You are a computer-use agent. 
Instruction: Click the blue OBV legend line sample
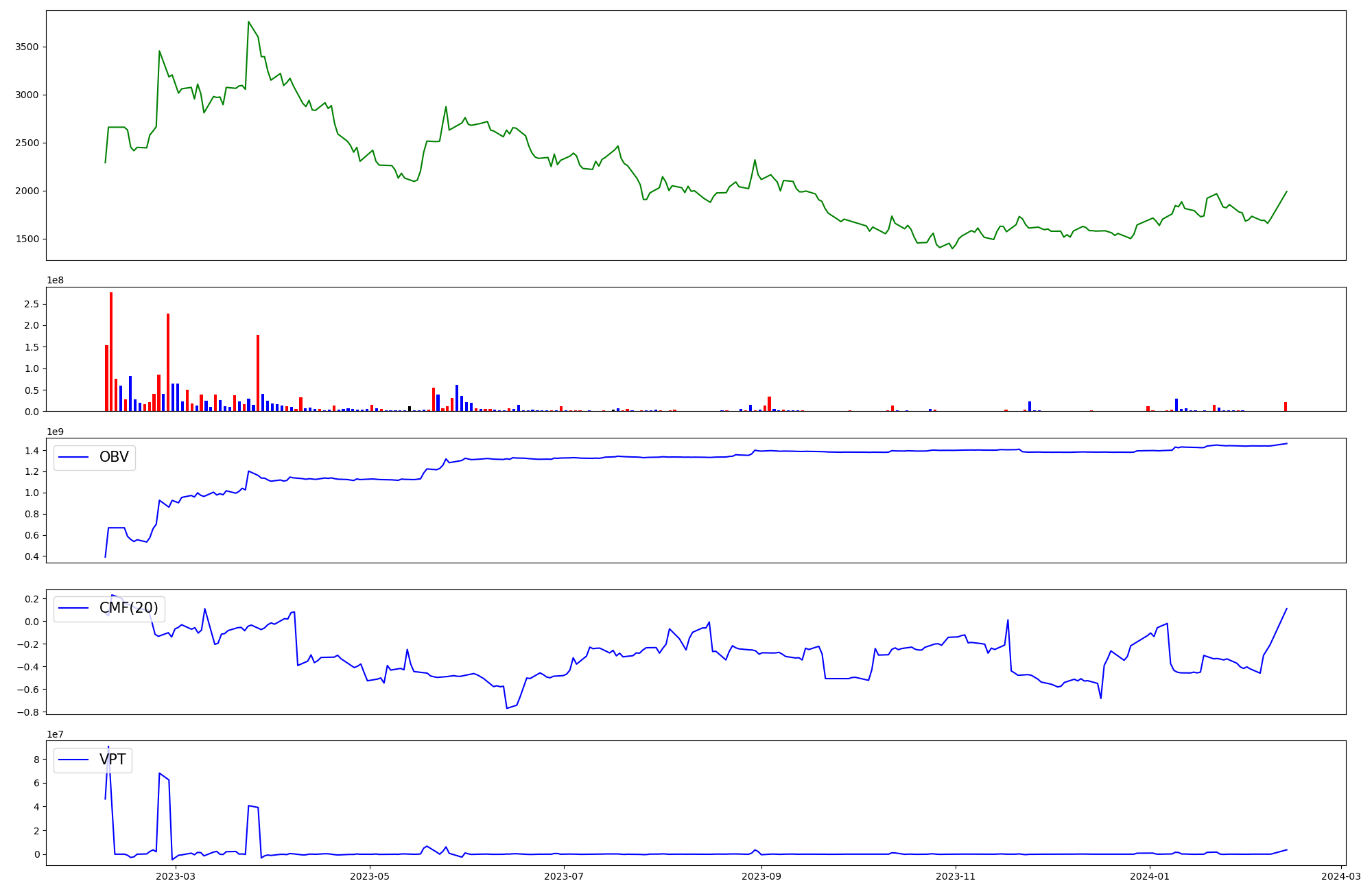coord(74,457)
